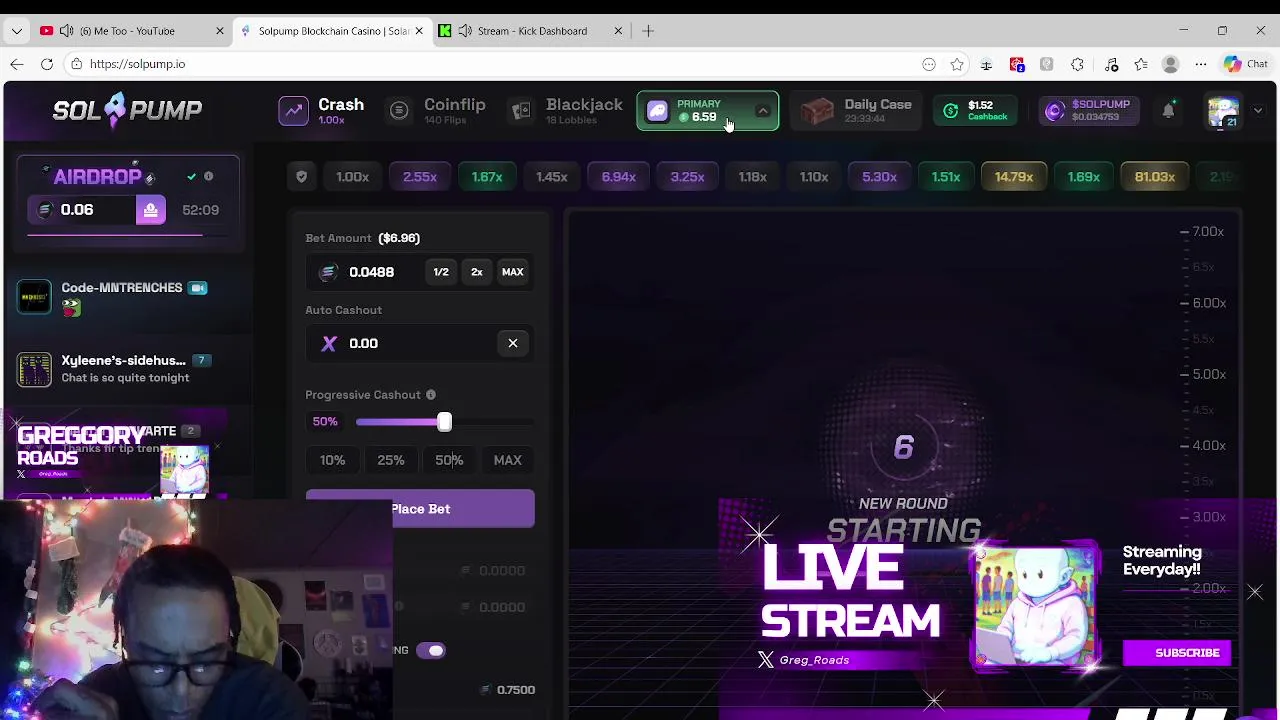Screen dimensions: 1280x720
Task: Click the video camera badge next to Code-MNTRENCHES
Action: point(198,288)
